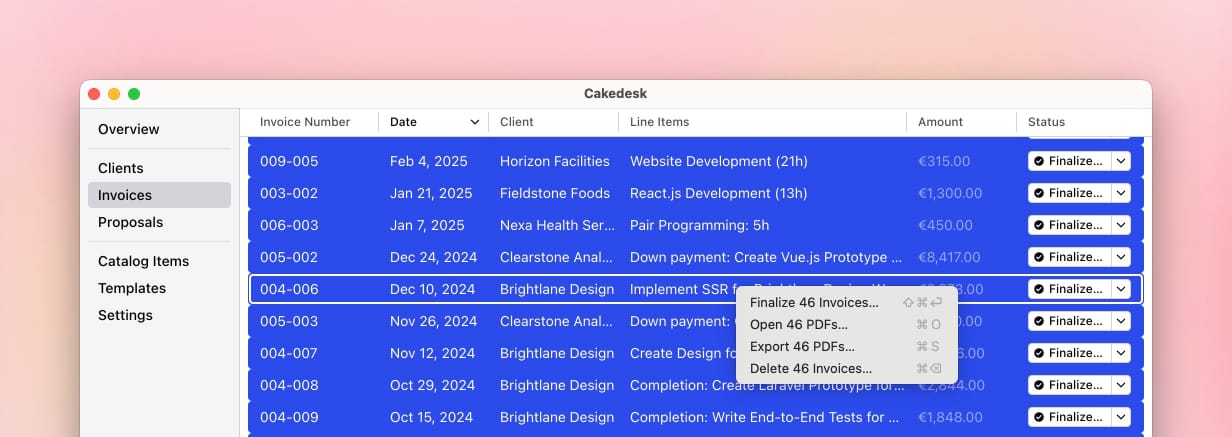Expand status dropdown for invoice 005-003
This screenshot has height=437, width=1232.
point(1121,321)
